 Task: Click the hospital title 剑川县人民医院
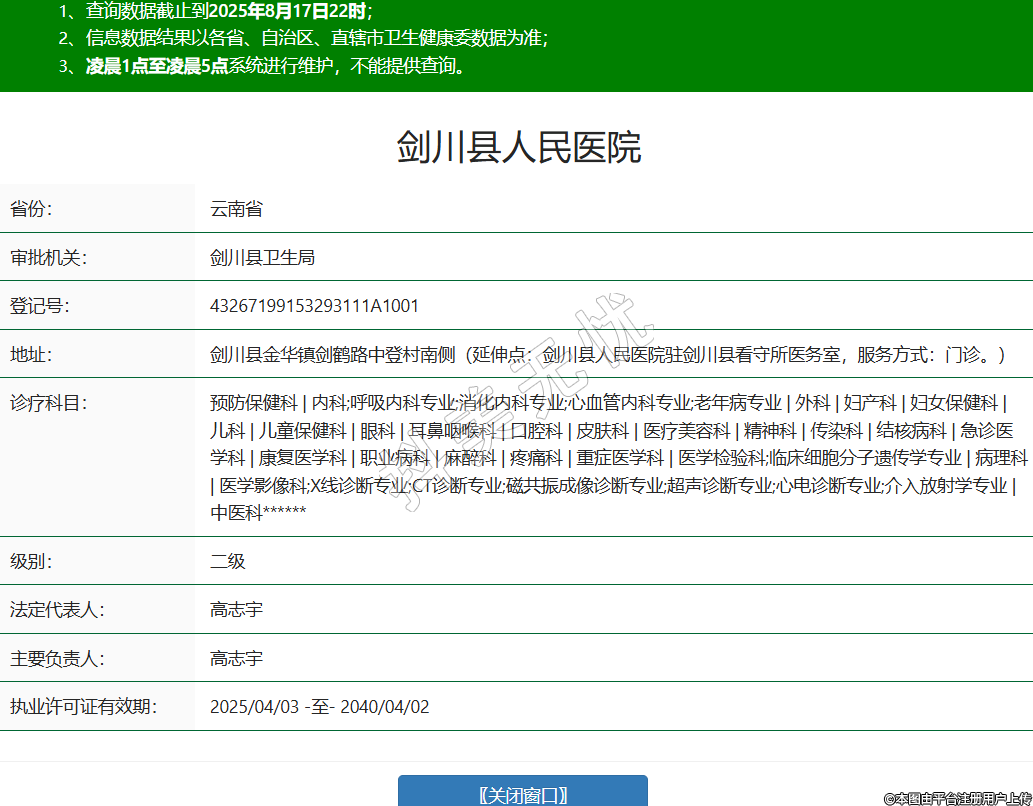pyautogui.click(x=518, y=147)
